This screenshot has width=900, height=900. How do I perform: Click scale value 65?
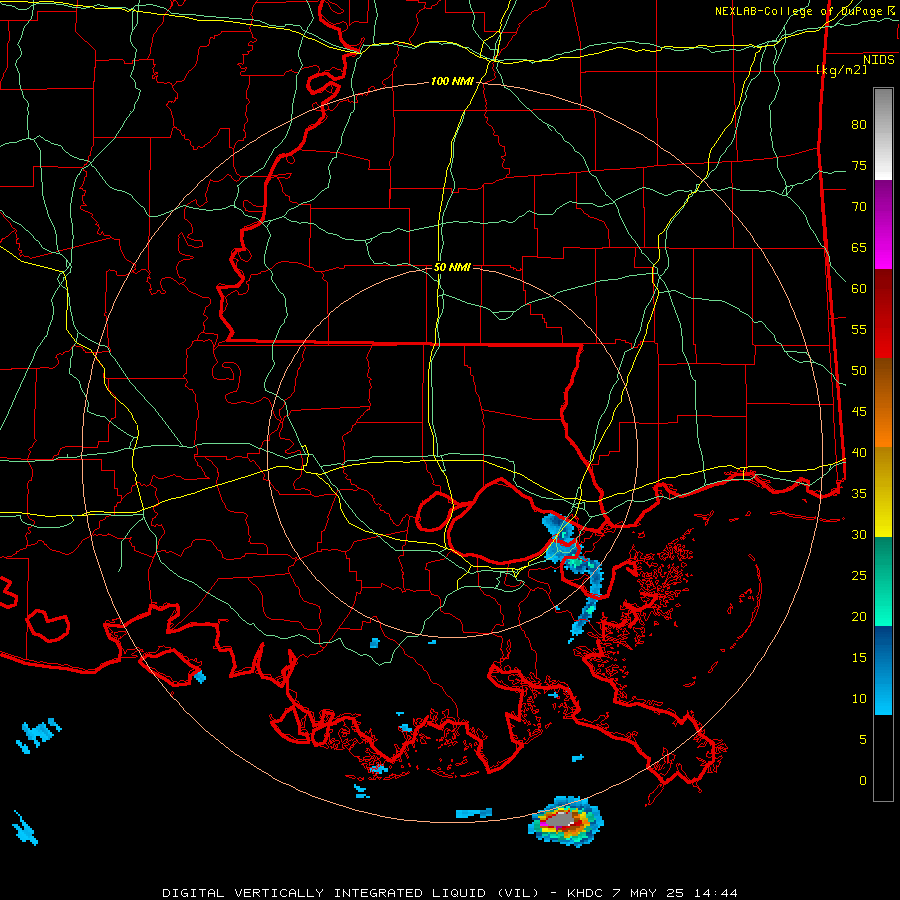(x=859, y=248)
